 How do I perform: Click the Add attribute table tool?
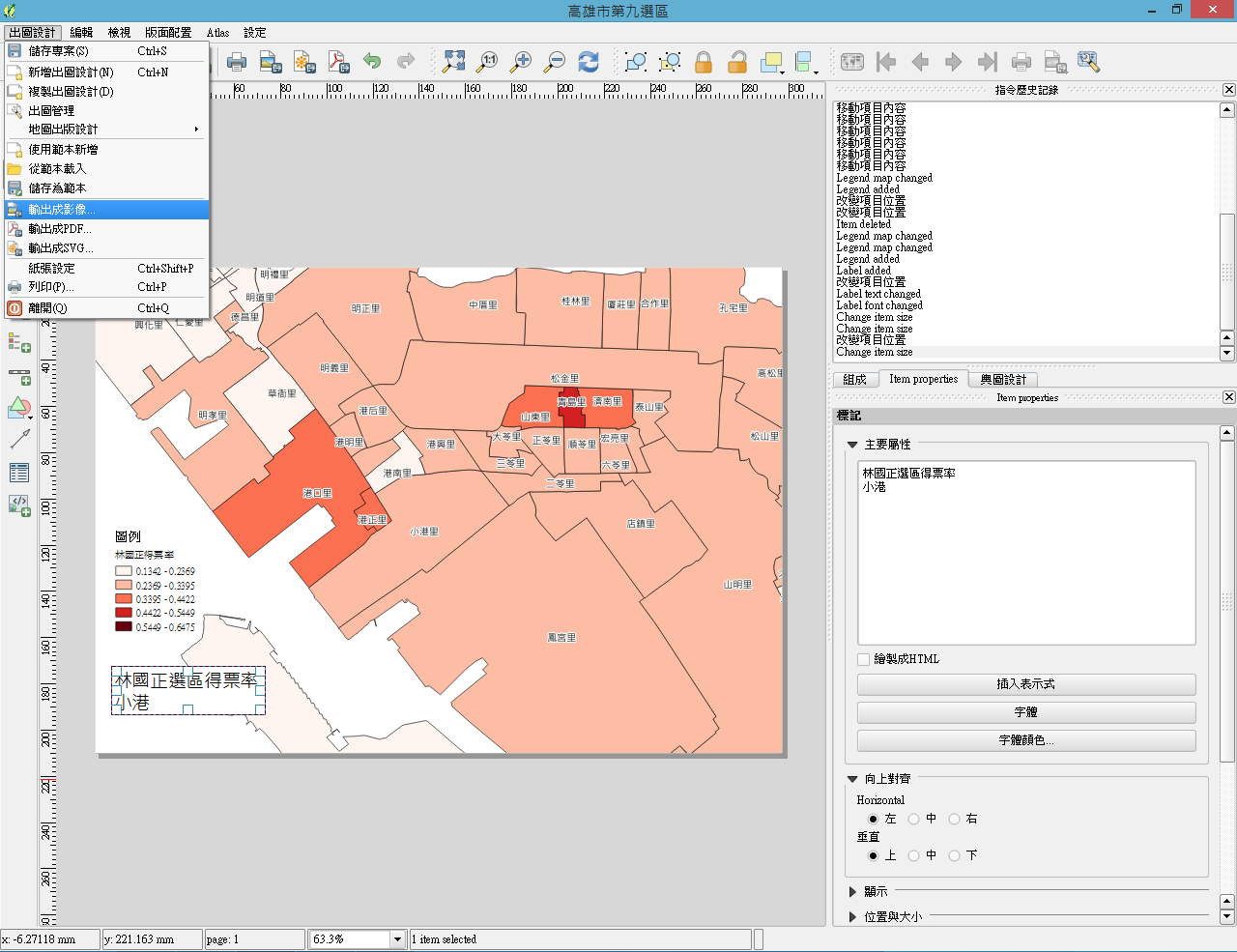point(18,473)
